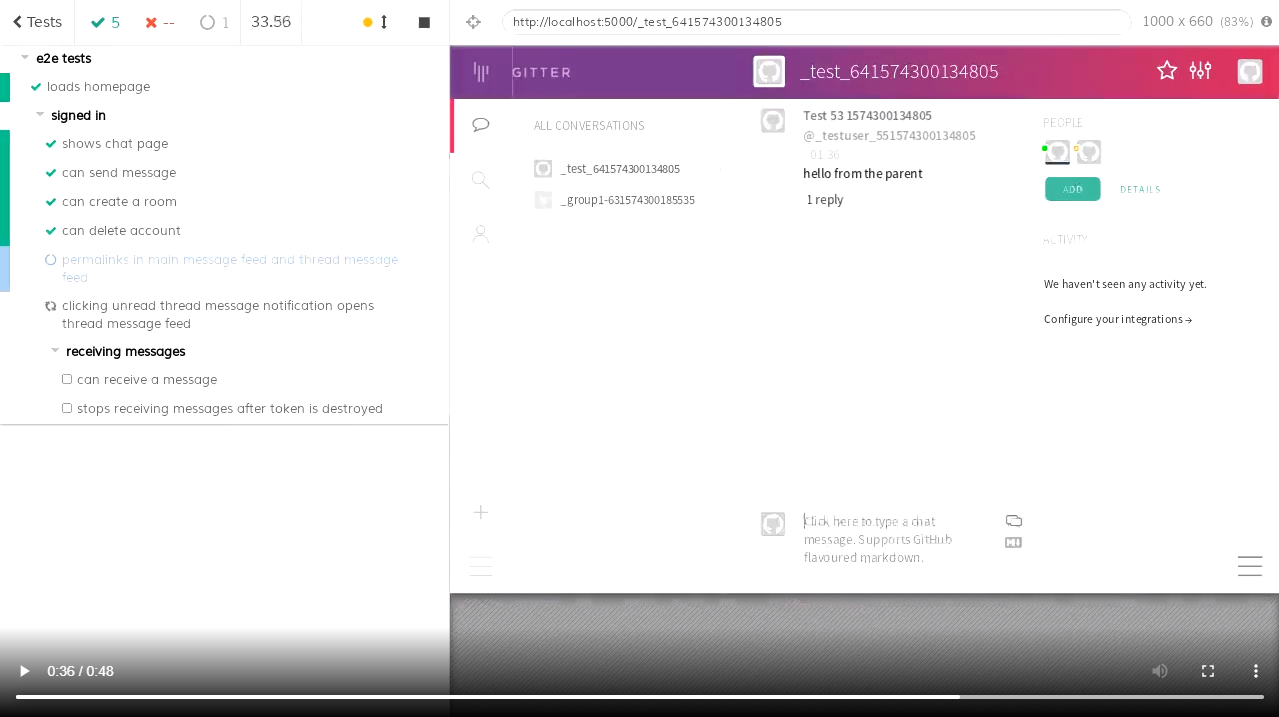Collapse the receiving messages suite
The width and height of the screenshot is (1279, 717).
(55, 351)
